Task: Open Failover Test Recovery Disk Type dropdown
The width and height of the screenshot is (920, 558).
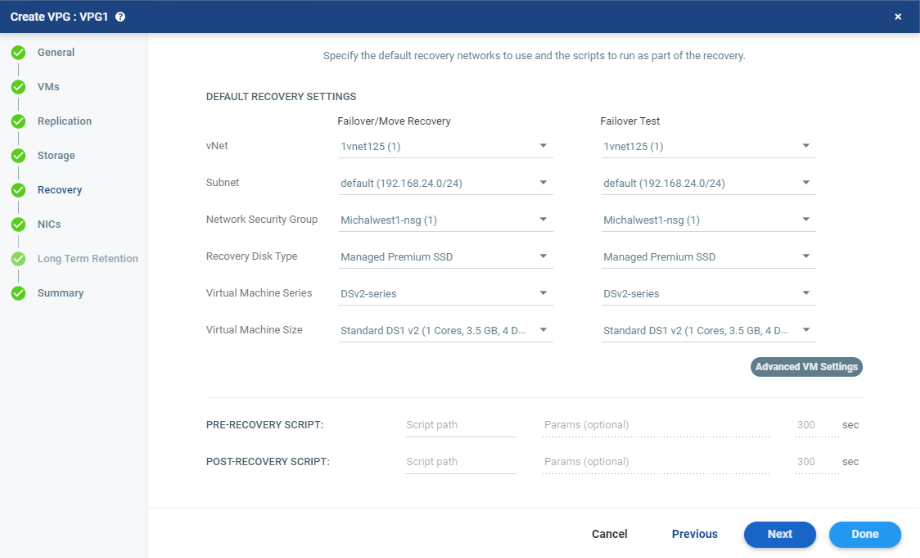Action: pyautogui.click(x=709, y=257)
